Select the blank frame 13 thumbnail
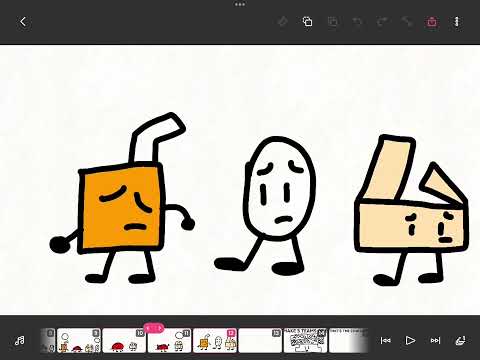This screenshot has width=480, height=360. point(260,340)
